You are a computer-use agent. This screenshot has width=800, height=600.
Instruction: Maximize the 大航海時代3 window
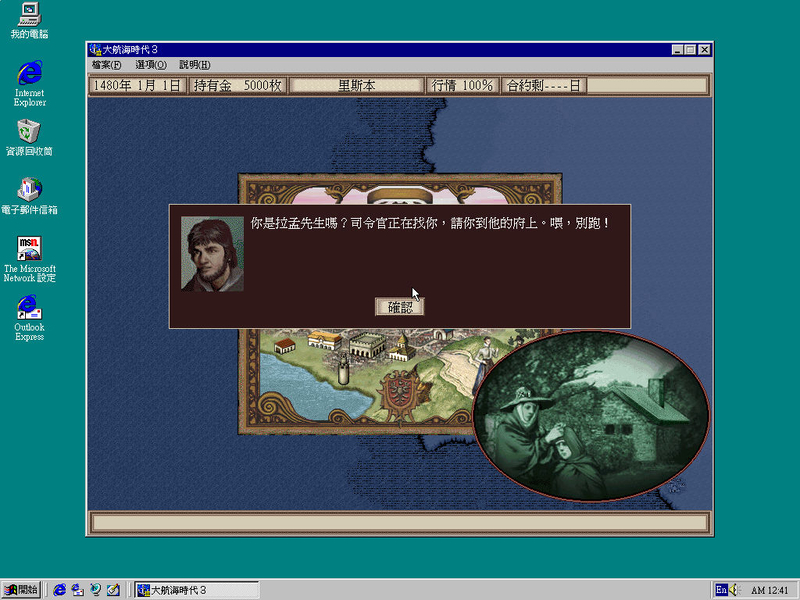pos(690,49)
